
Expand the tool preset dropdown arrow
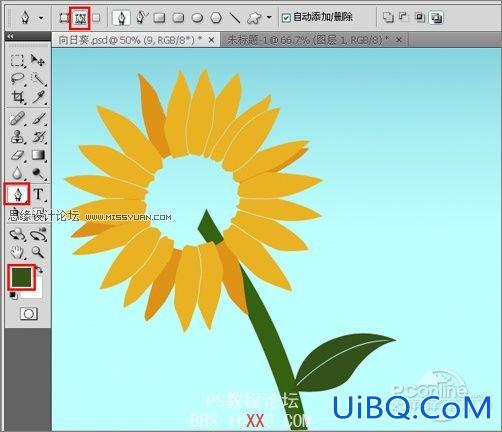tap(41, 18)
